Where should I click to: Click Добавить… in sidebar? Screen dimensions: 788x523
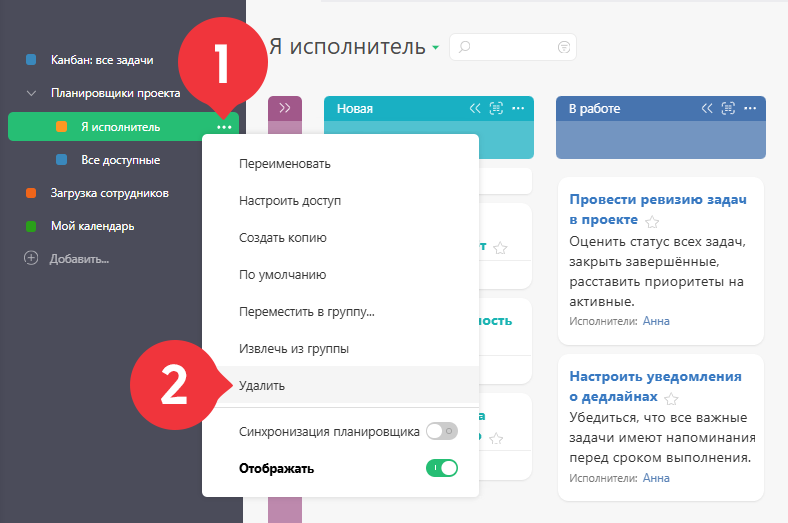(79, 259)
